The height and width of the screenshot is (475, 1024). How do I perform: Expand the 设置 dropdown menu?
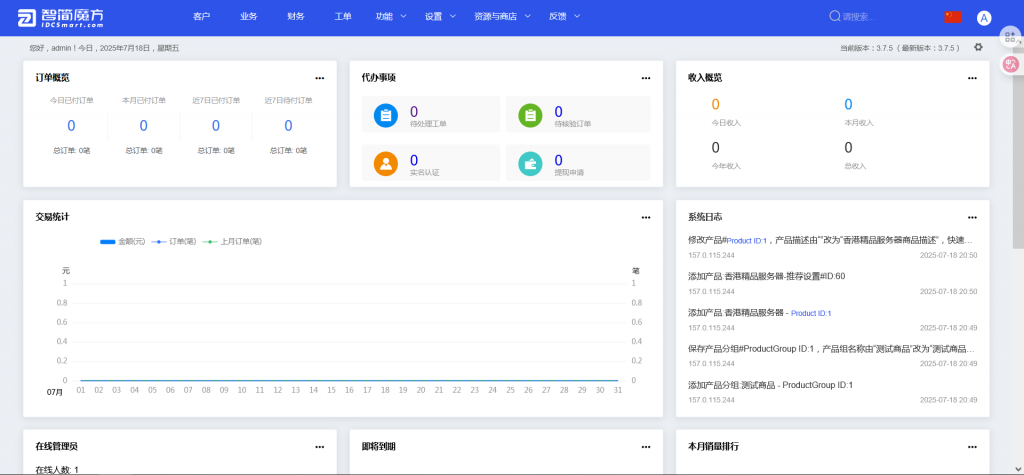pos(440,17)
